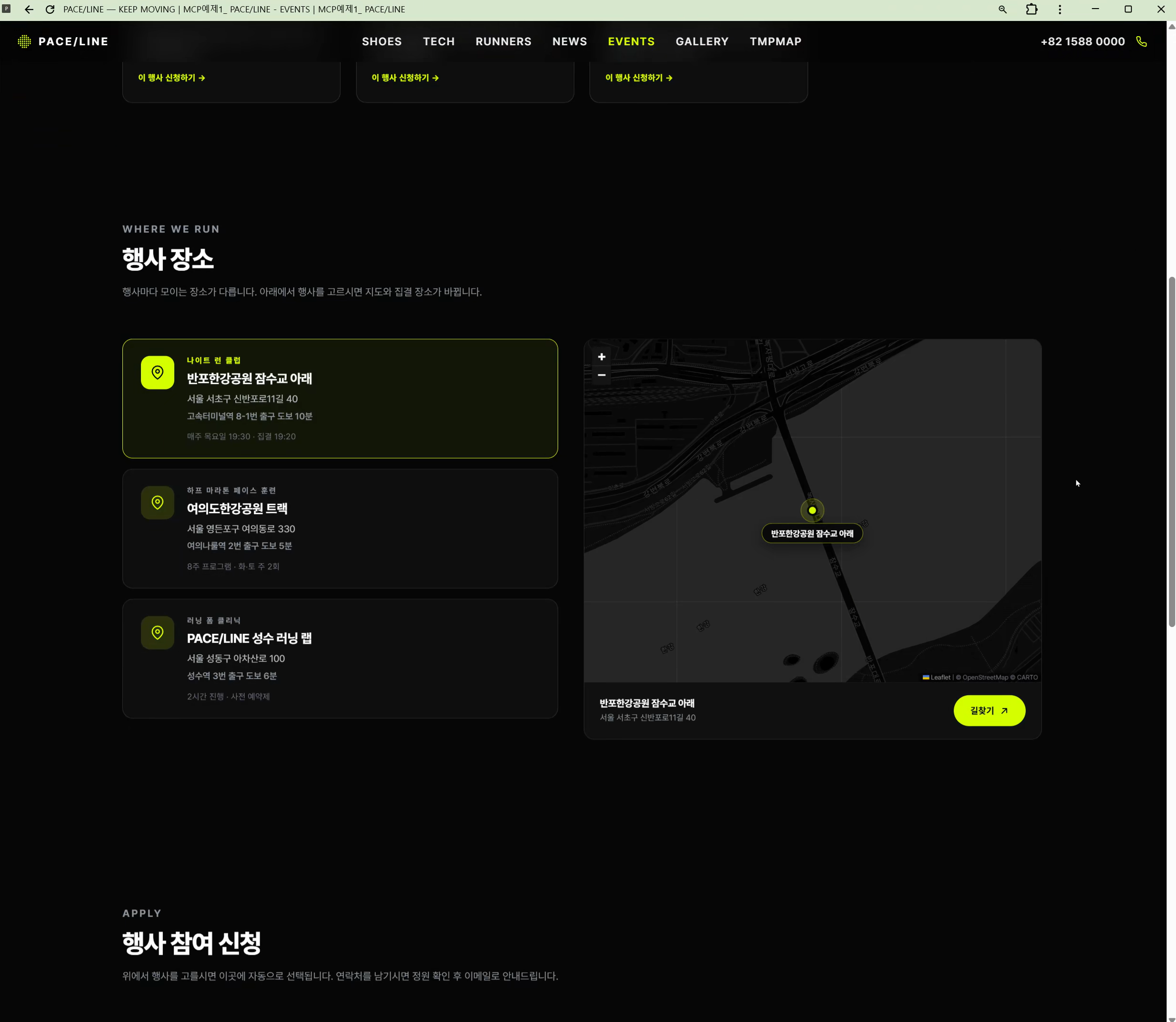Click the PACE/LINE dotted logo icon
This screenshot has height=1022, width=1176.
click(24, 41)
